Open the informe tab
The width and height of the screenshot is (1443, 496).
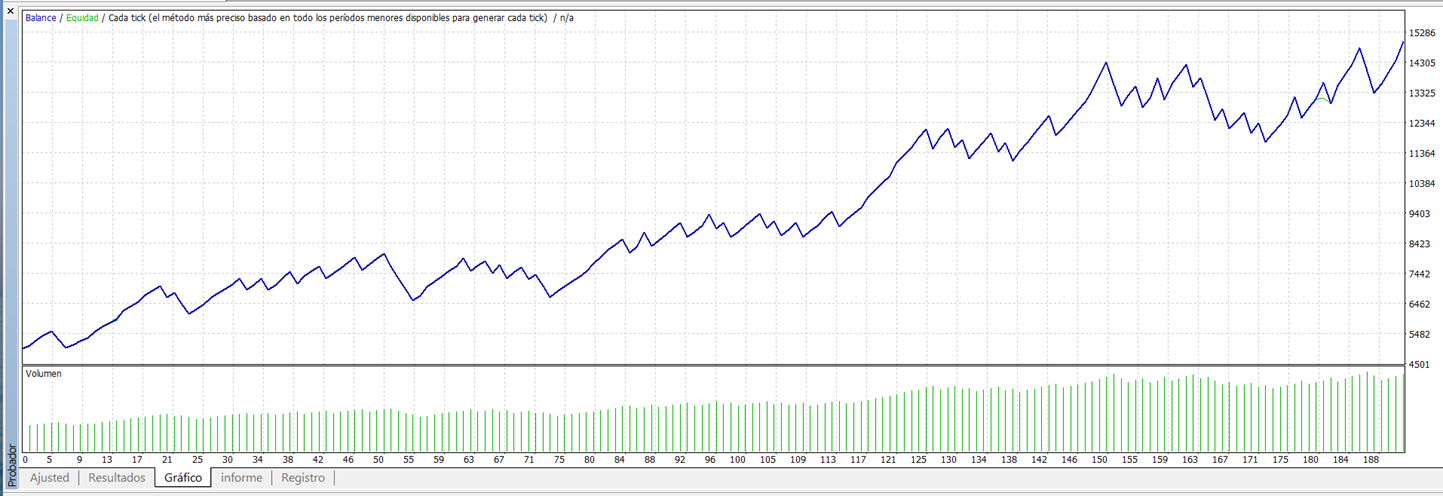coord(241,478)
